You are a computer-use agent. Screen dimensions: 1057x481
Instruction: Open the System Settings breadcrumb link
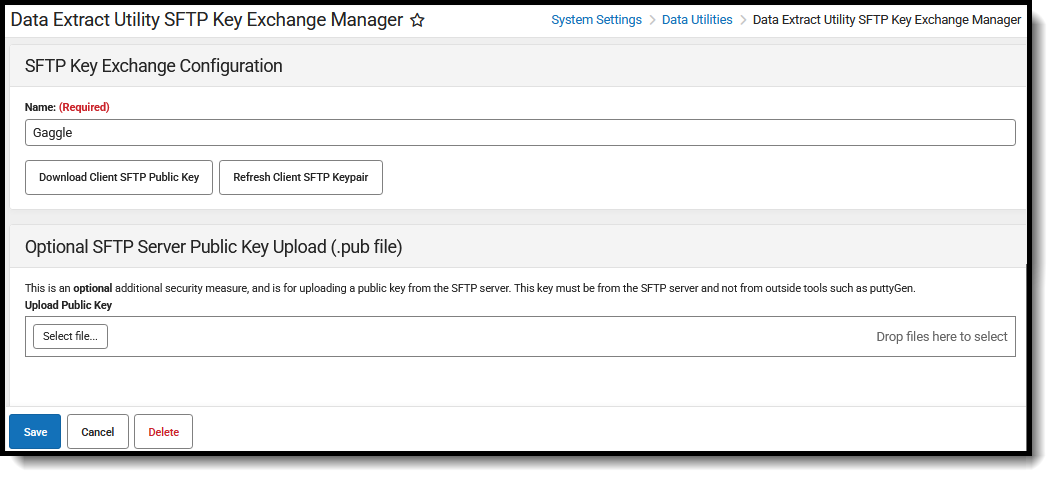coord(596,20)
